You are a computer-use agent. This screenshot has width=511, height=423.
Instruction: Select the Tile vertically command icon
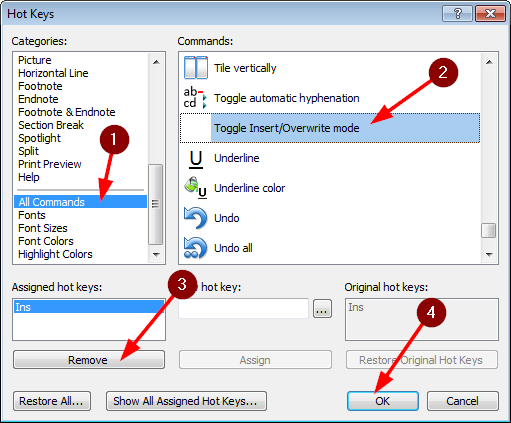pyautogui.click(x=196, y=68)
